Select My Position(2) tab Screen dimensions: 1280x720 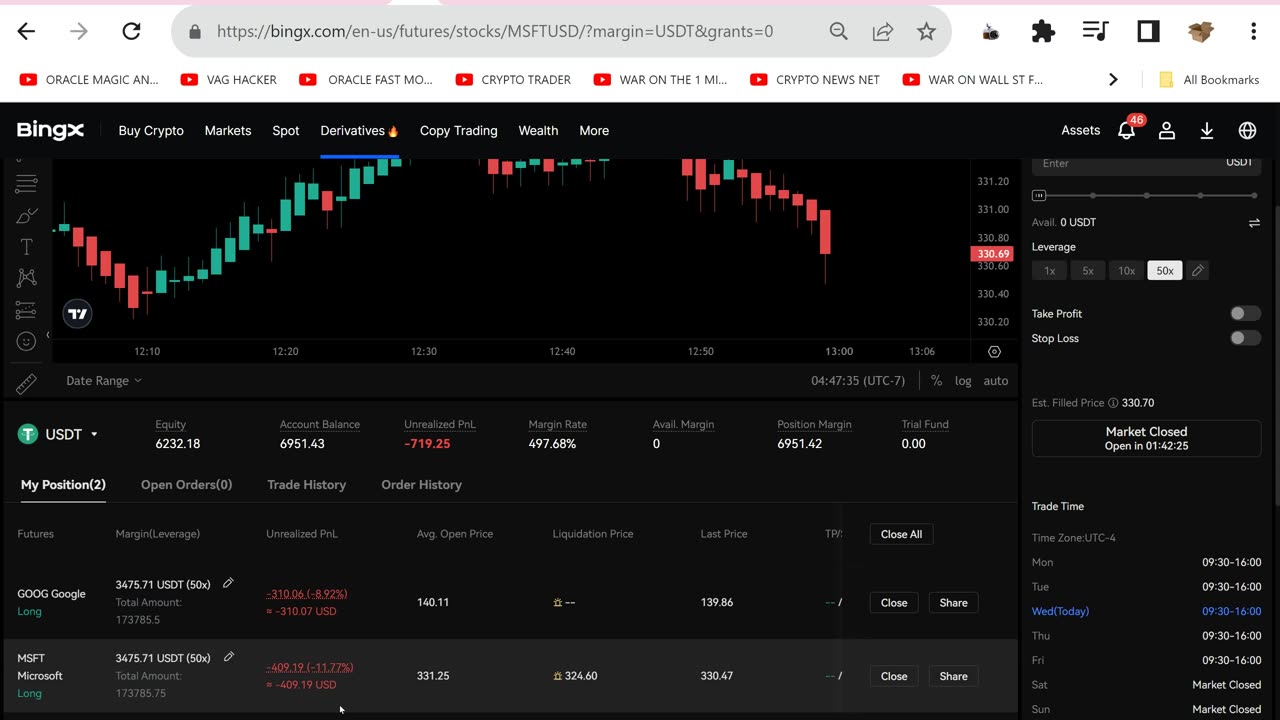pos(63,485)
